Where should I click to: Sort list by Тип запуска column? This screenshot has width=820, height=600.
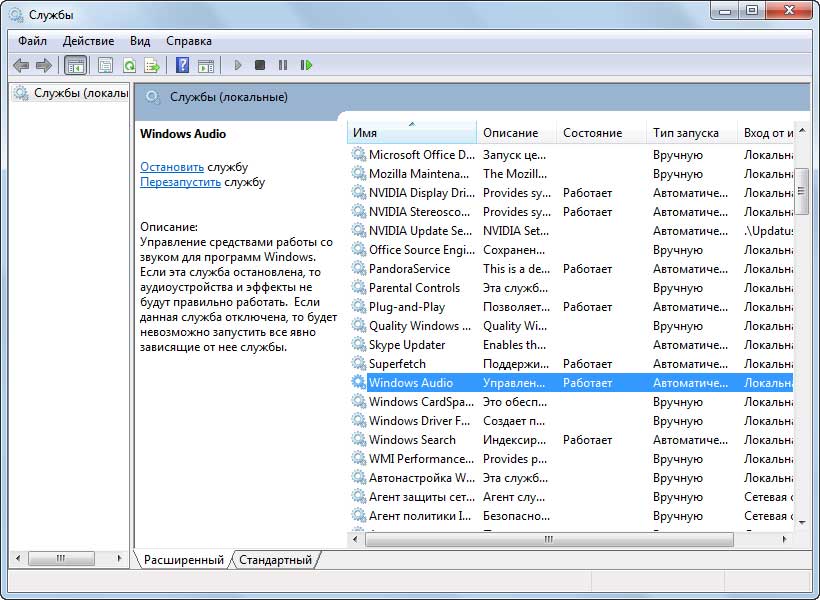click(x=686, y=132)
